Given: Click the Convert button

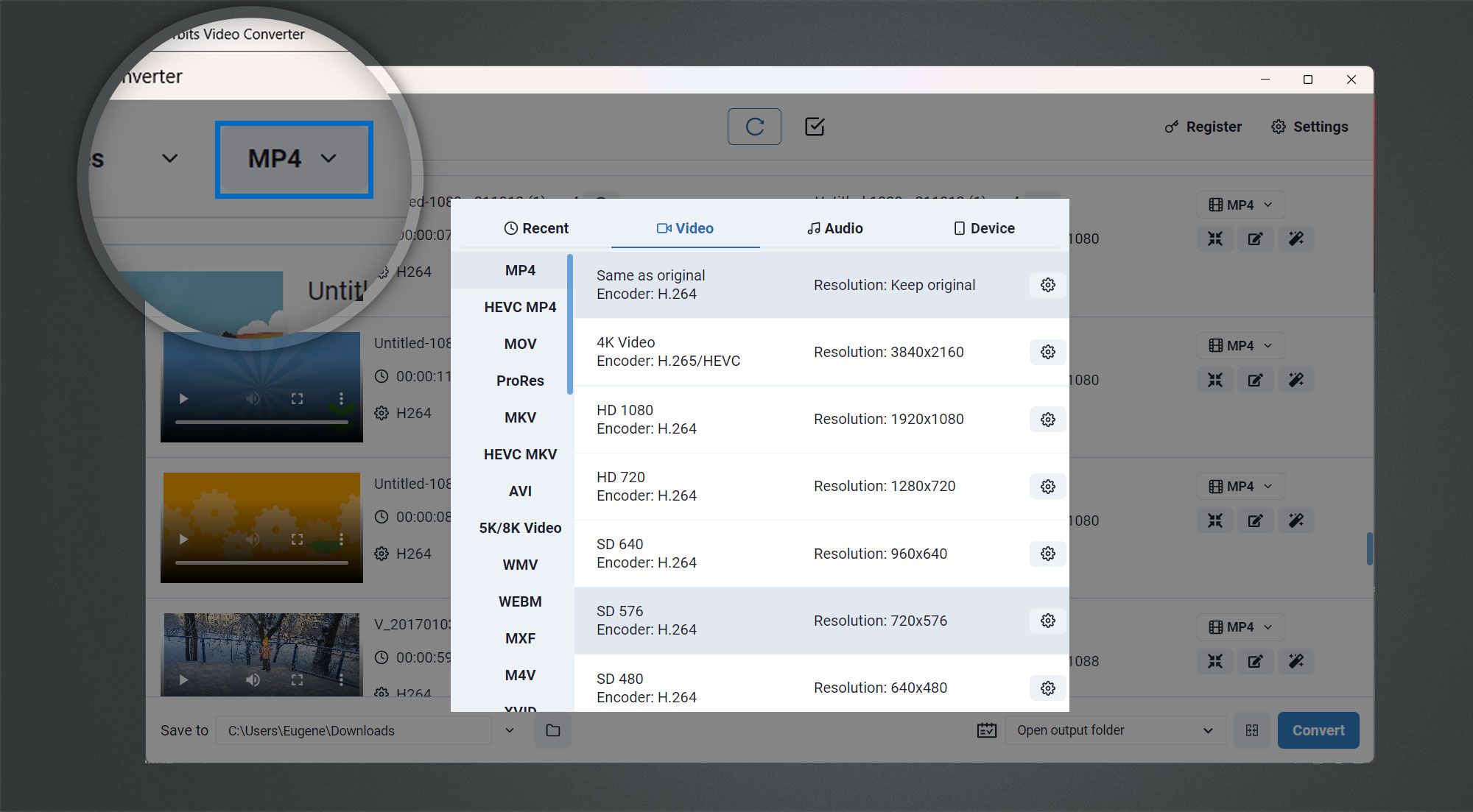Looking at the screenshot, I should [x=1317, y=729].
